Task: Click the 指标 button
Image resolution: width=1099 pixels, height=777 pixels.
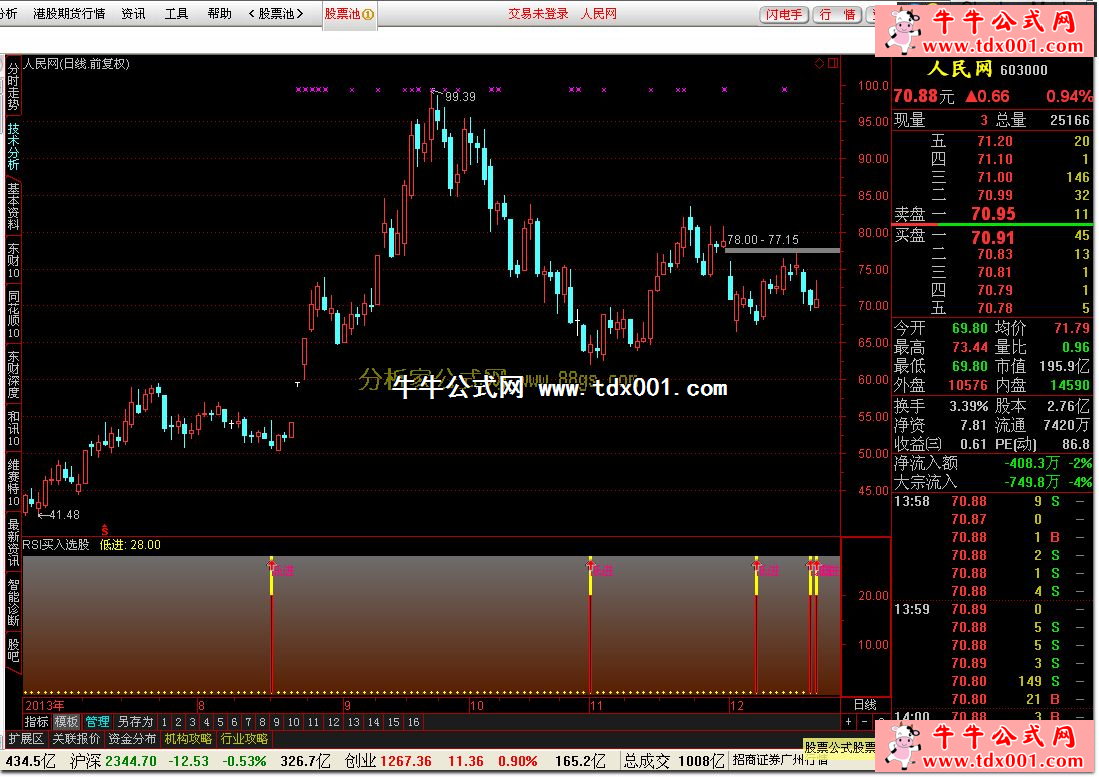Action: click(36, 722)
